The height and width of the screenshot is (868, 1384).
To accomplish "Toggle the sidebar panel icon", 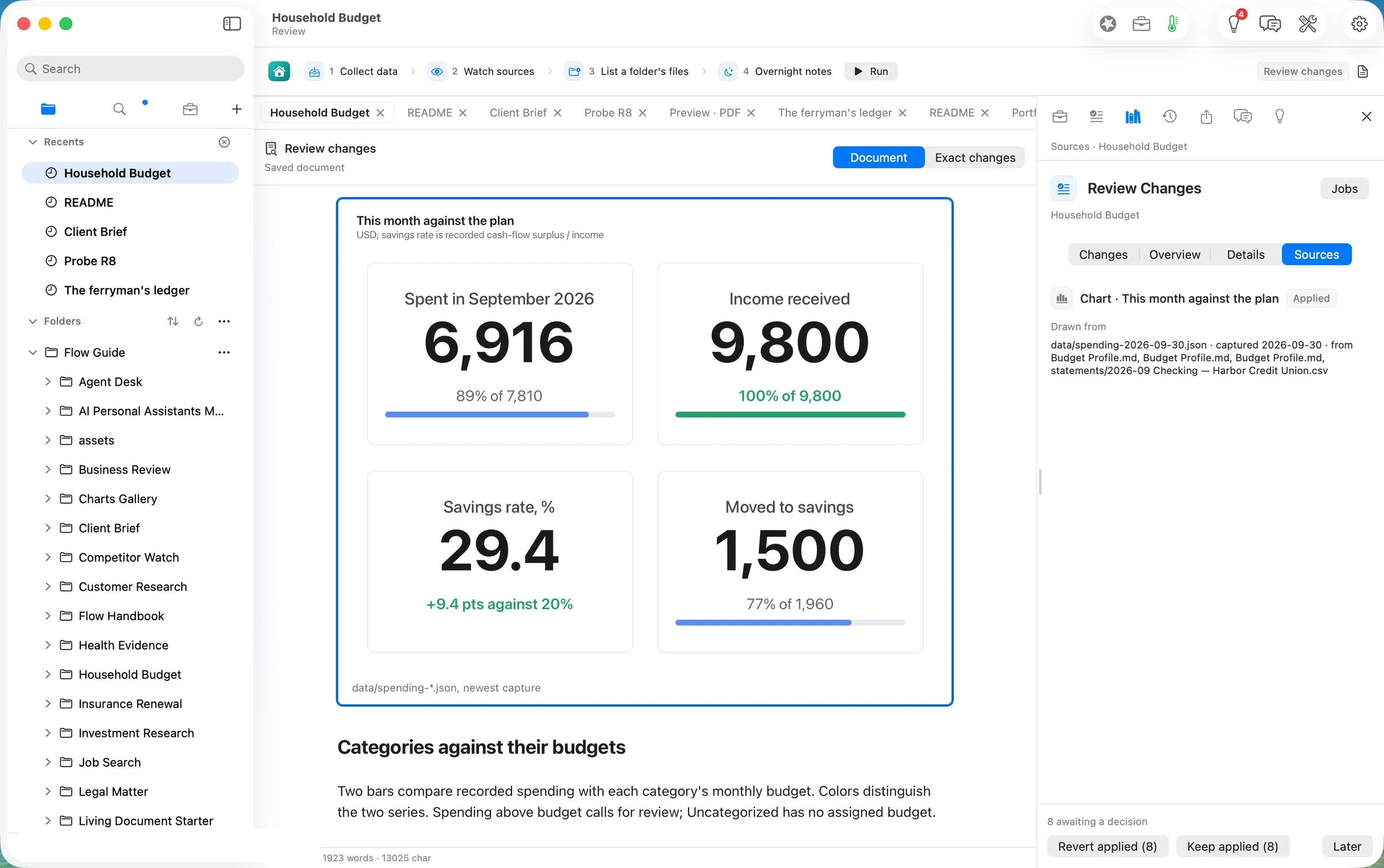I will click(x=232, y=24).
